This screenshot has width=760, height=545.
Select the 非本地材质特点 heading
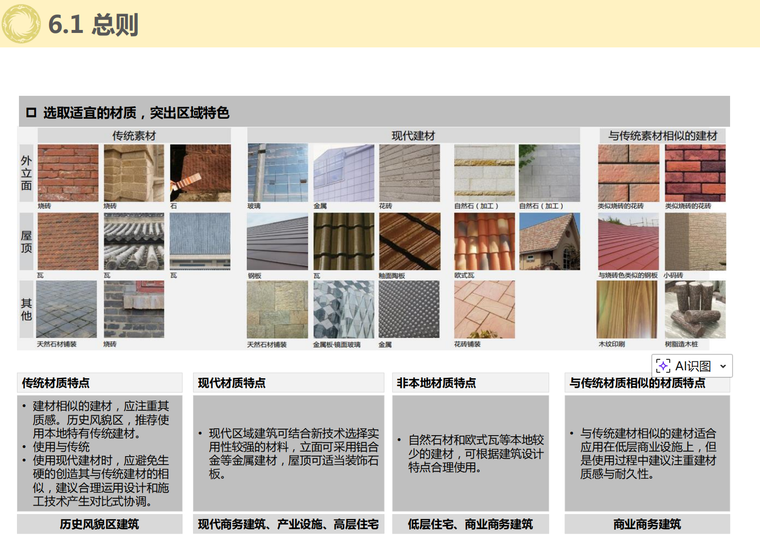coord(436,383)
